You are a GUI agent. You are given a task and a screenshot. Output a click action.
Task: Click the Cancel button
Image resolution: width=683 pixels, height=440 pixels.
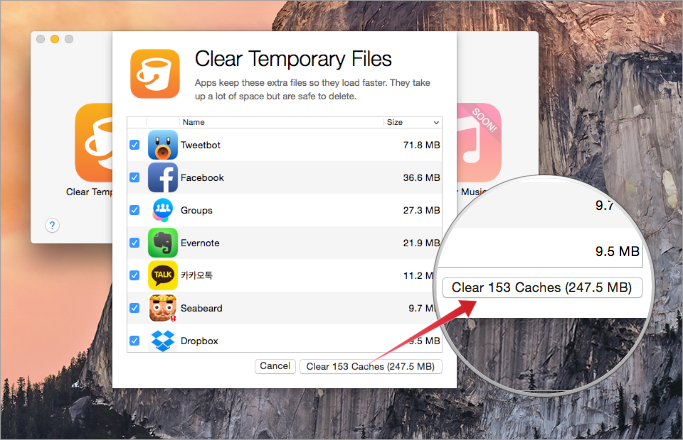[275, 366]
